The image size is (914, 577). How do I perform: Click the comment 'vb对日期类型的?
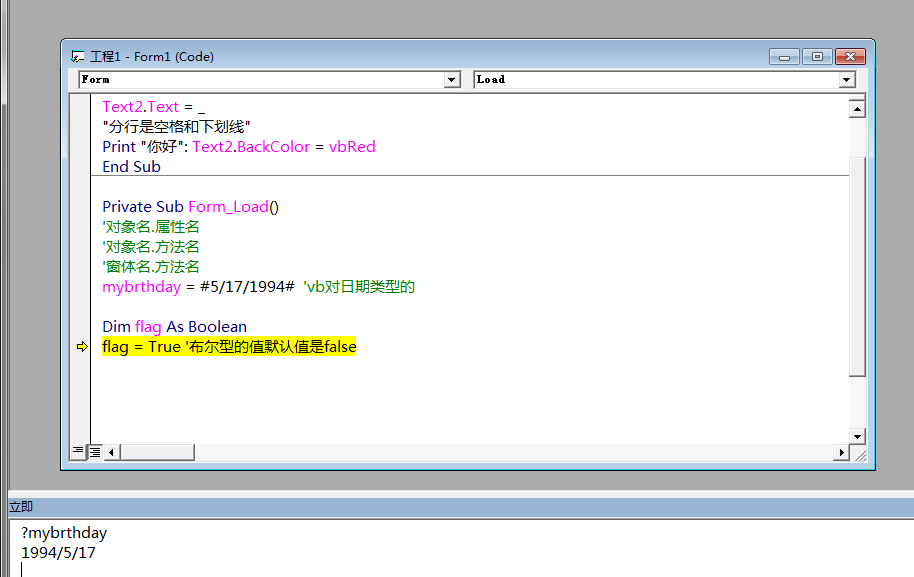point(359,287)
